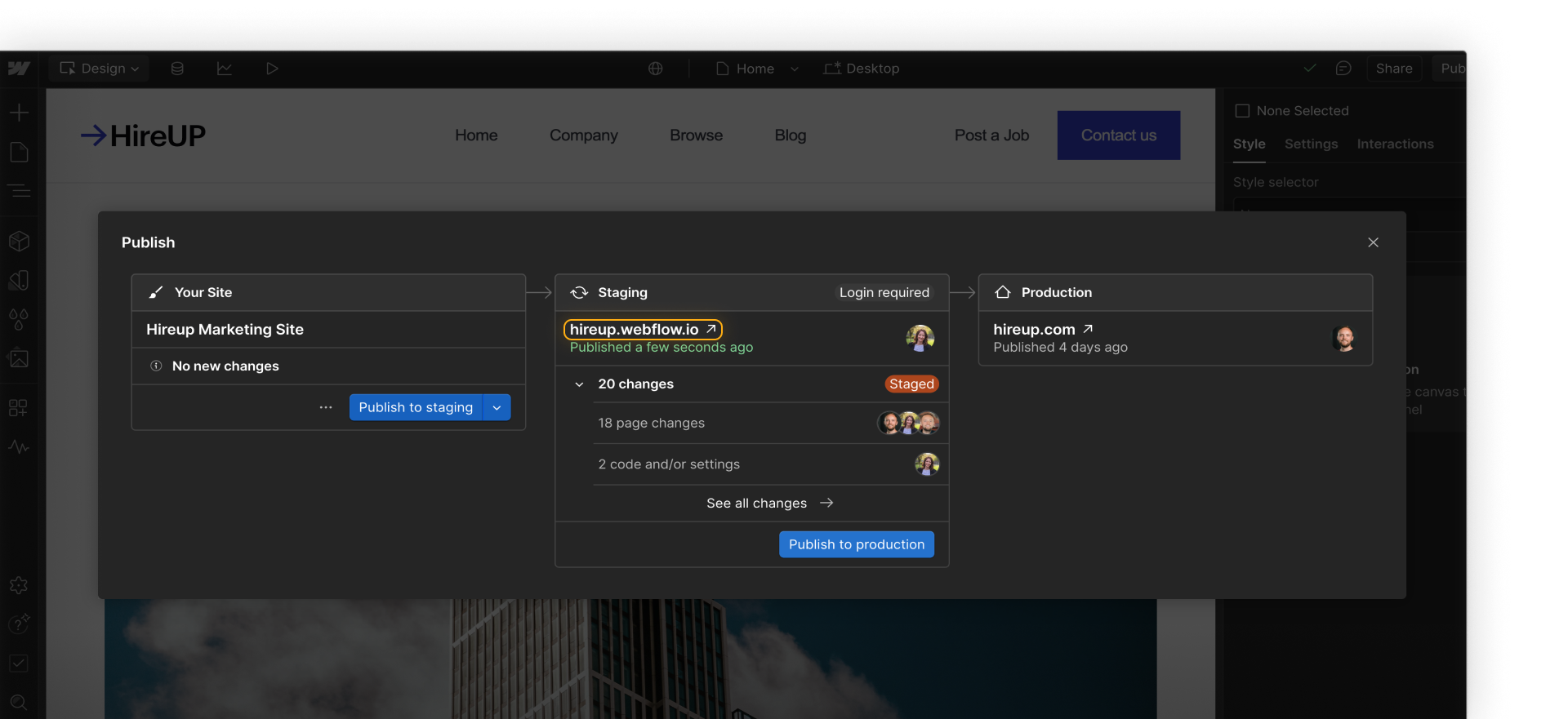
Task: Click the globe locale icon
Action: (656, 69)
